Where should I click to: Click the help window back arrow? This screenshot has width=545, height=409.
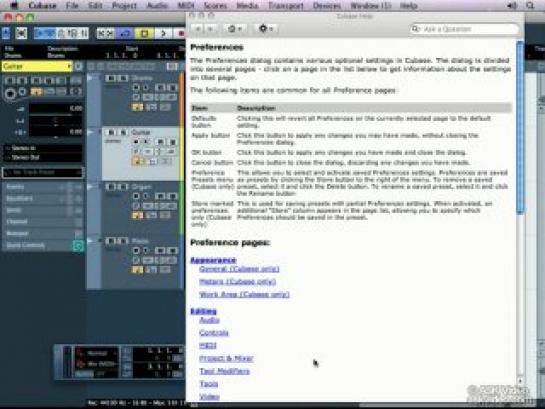click(198, 29)
